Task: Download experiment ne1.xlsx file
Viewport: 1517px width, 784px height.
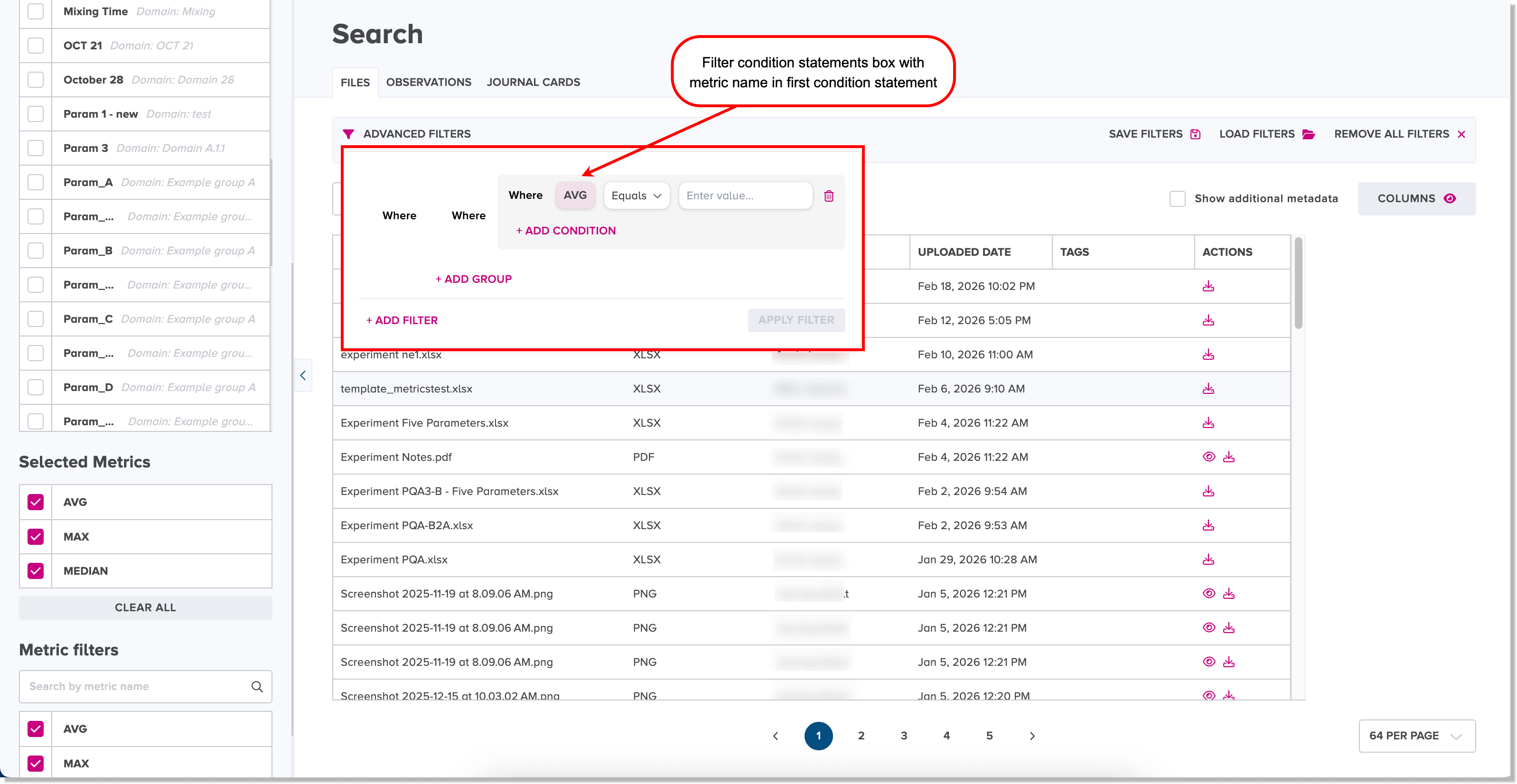Action: tap(1208, 355)
